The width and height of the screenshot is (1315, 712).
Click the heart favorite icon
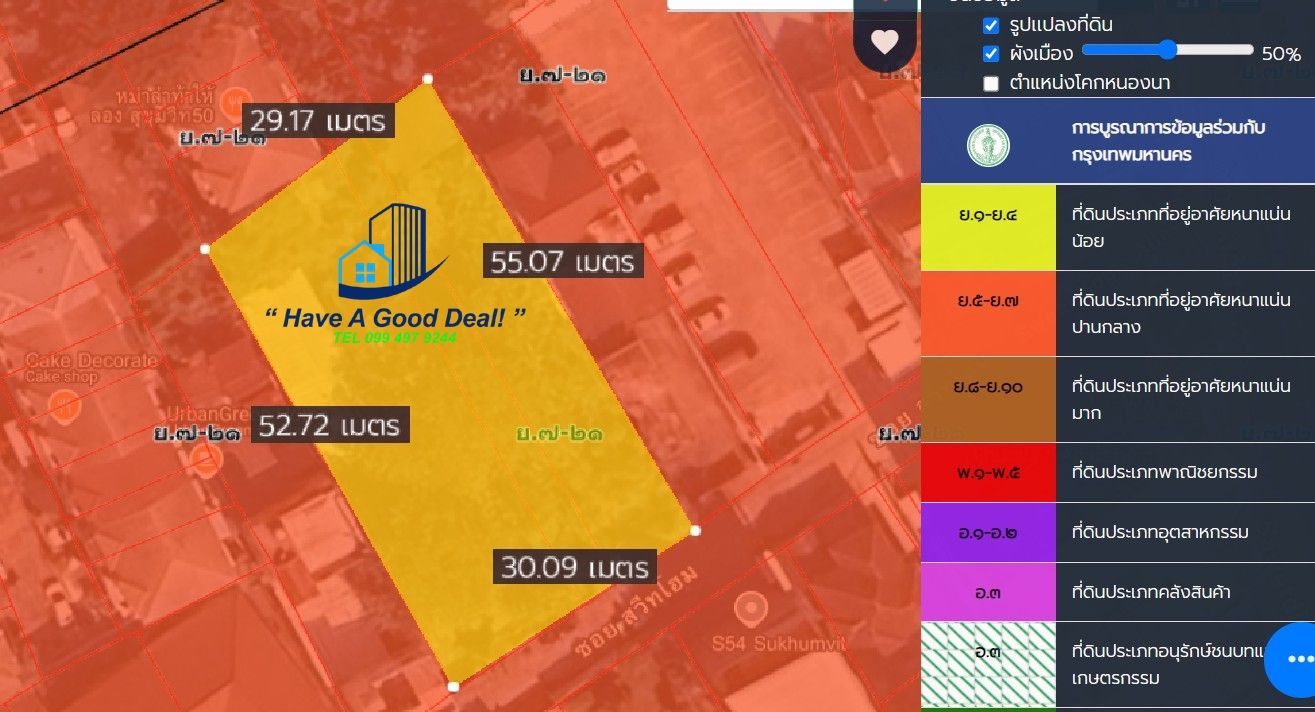[x=885, y=42]
